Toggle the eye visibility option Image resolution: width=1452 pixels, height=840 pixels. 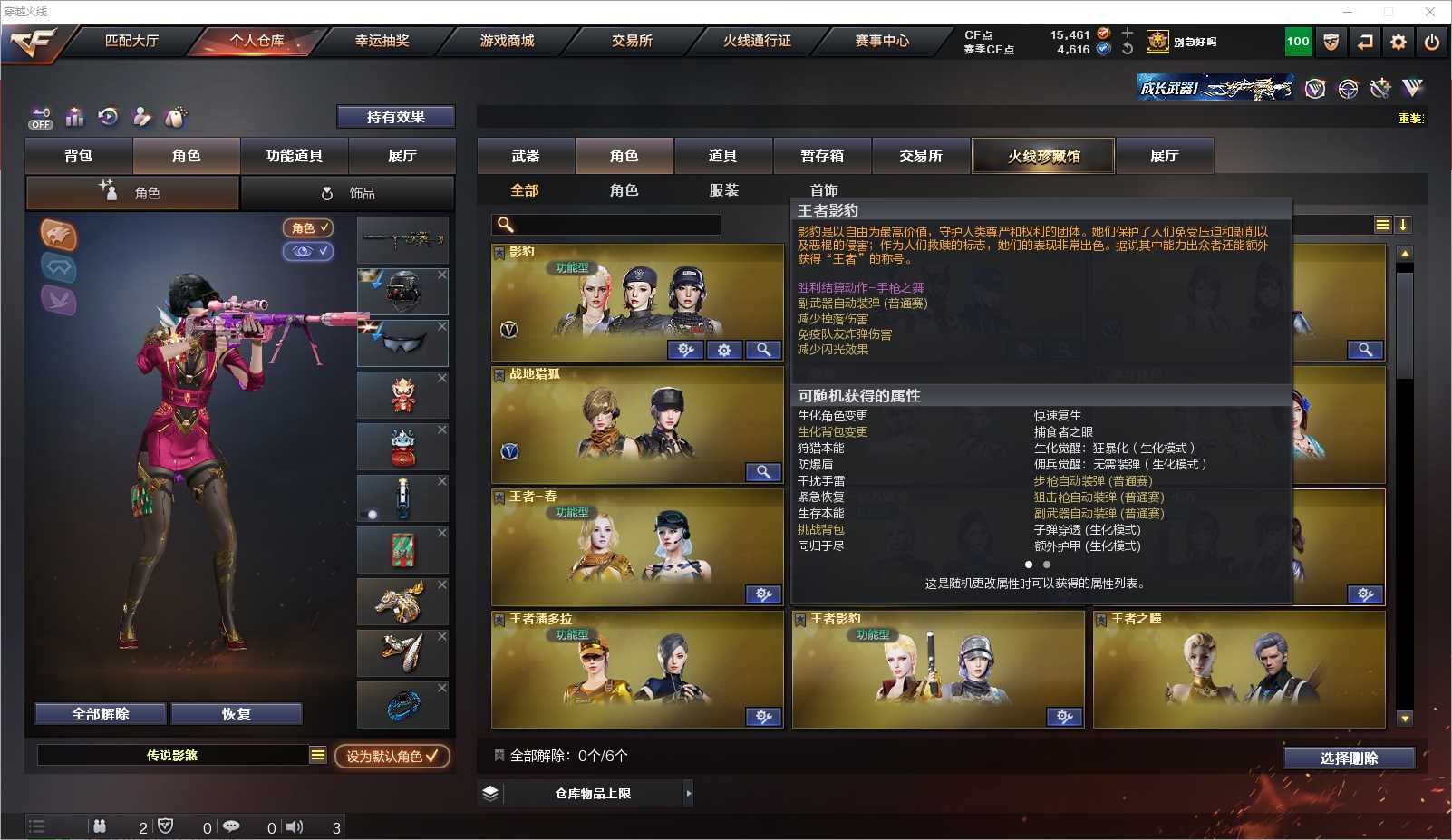click(x=308, y=251)
